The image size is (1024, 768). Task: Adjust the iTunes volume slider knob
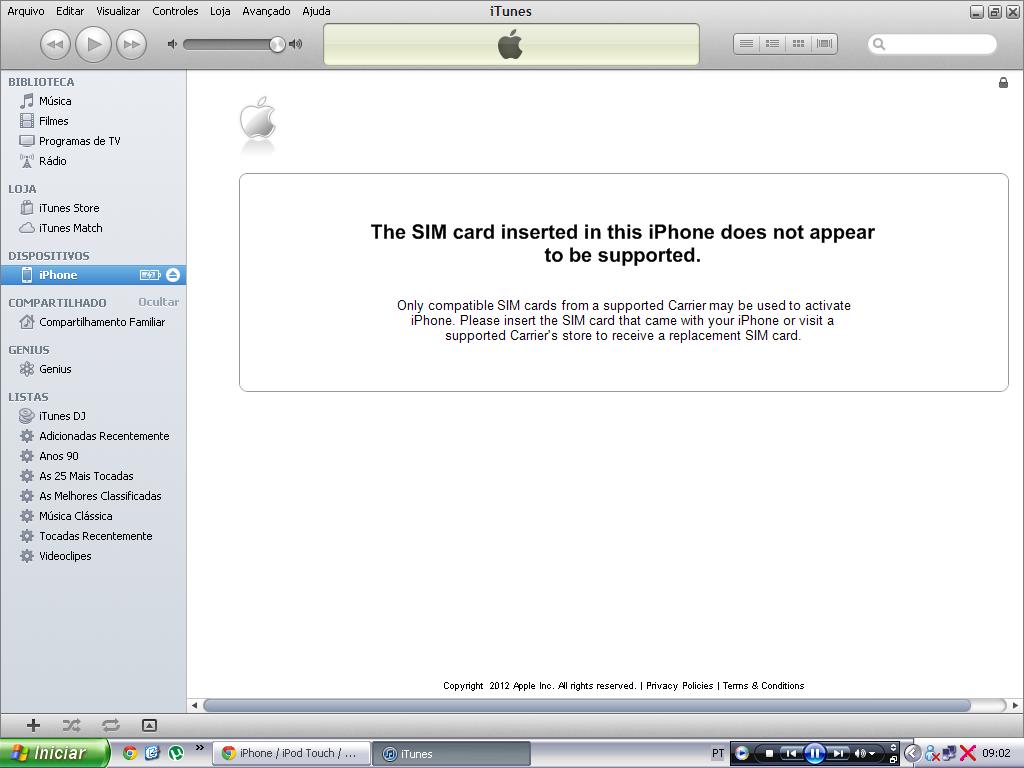click(x=277, y=44)
